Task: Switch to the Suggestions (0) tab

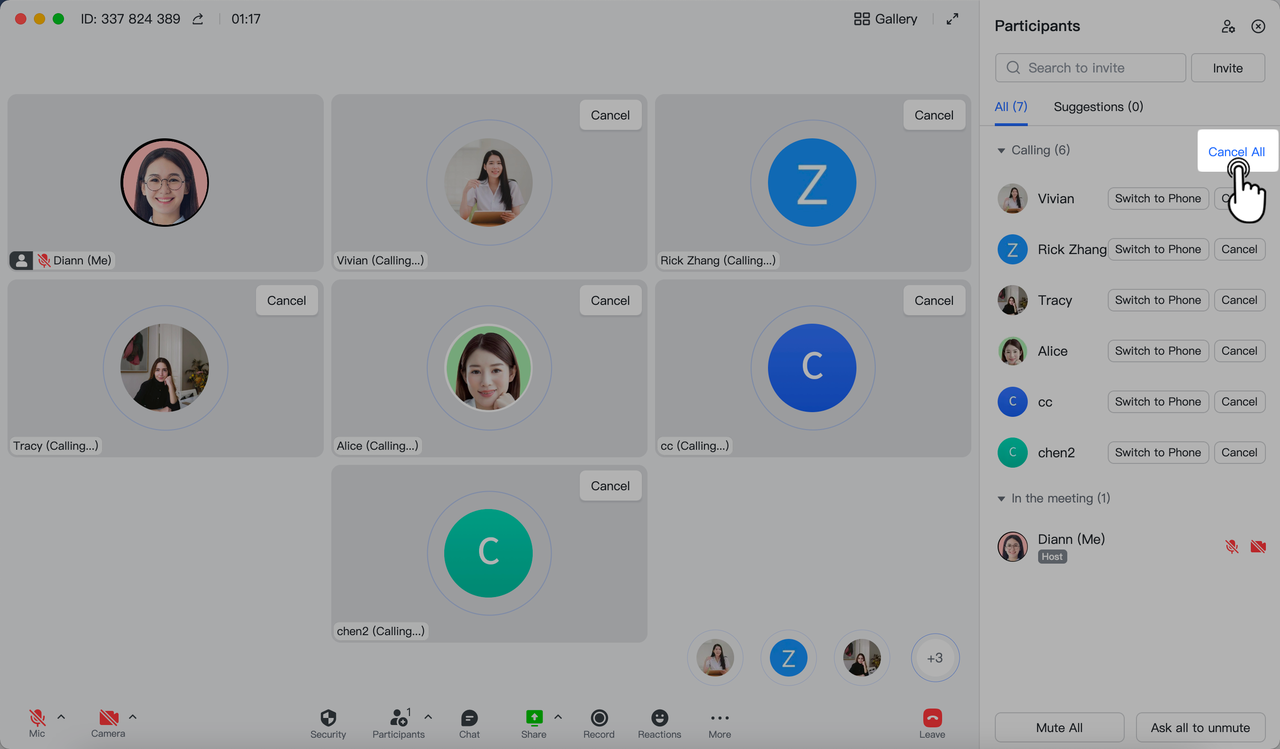Action: (x=1098, y=107)
